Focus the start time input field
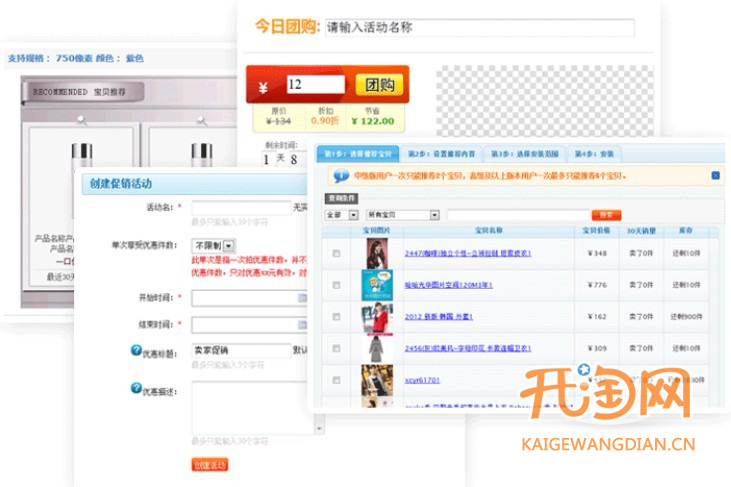The height and width of the screenshot is (487, 731). pyautogui.click(x=249, y=298)
